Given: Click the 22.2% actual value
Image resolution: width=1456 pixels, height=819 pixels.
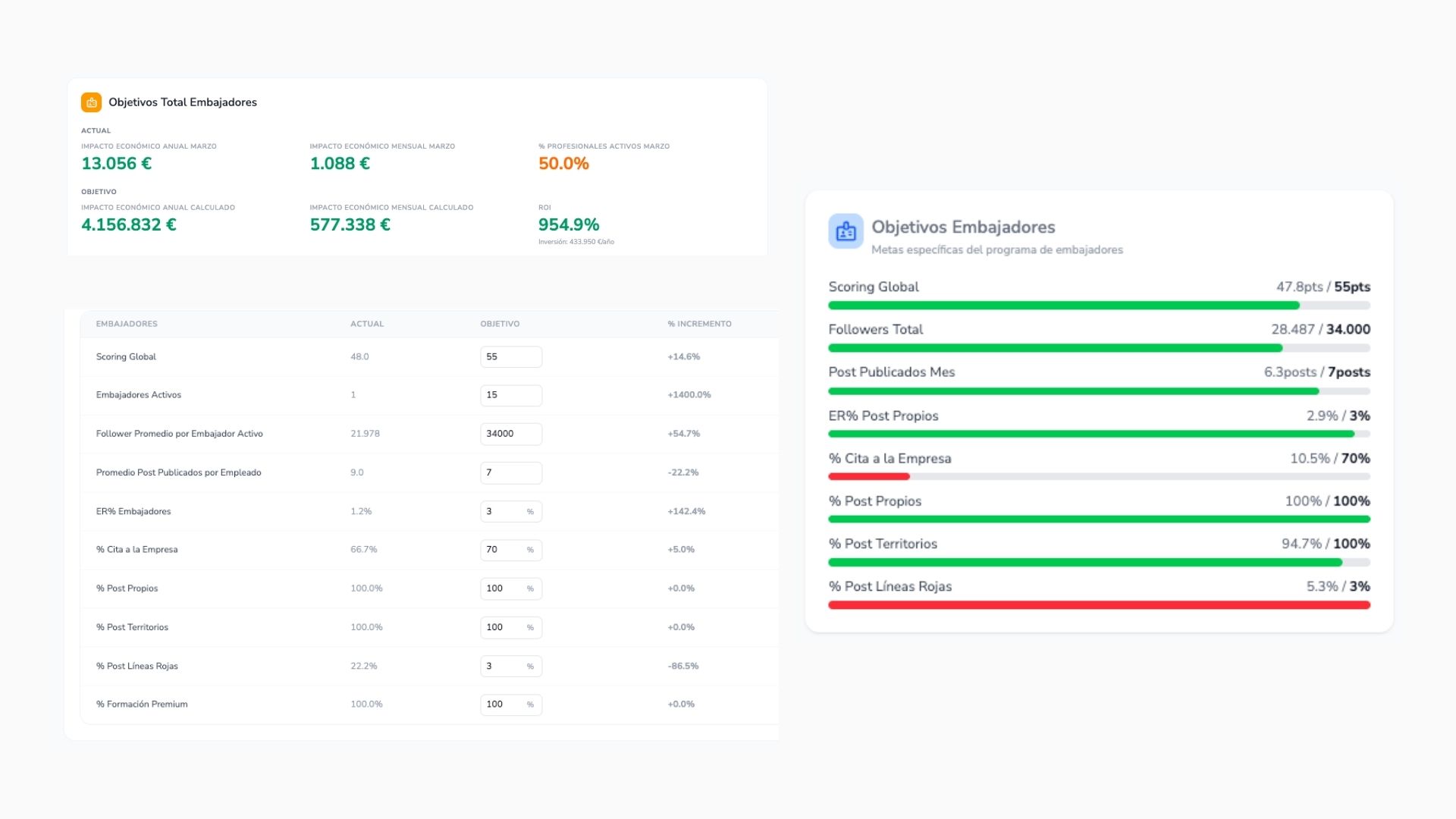Looking at the screenshot, I should (364, 666).
